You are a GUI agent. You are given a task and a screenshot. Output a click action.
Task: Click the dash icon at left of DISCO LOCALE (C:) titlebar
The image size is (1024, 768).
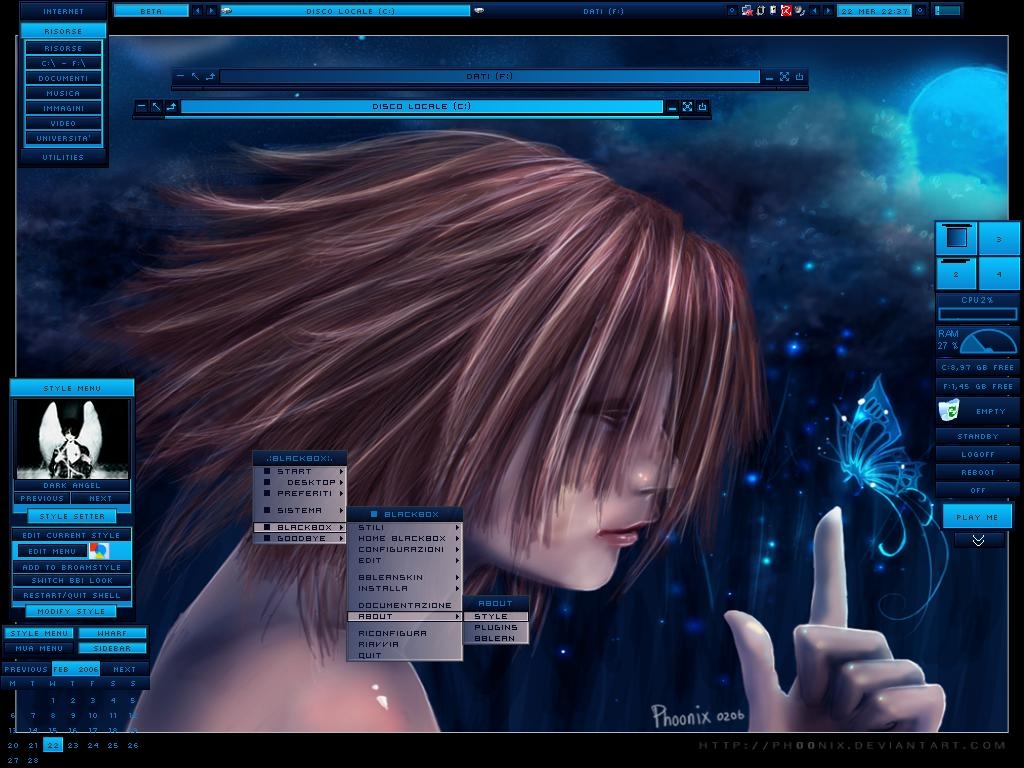141,106
